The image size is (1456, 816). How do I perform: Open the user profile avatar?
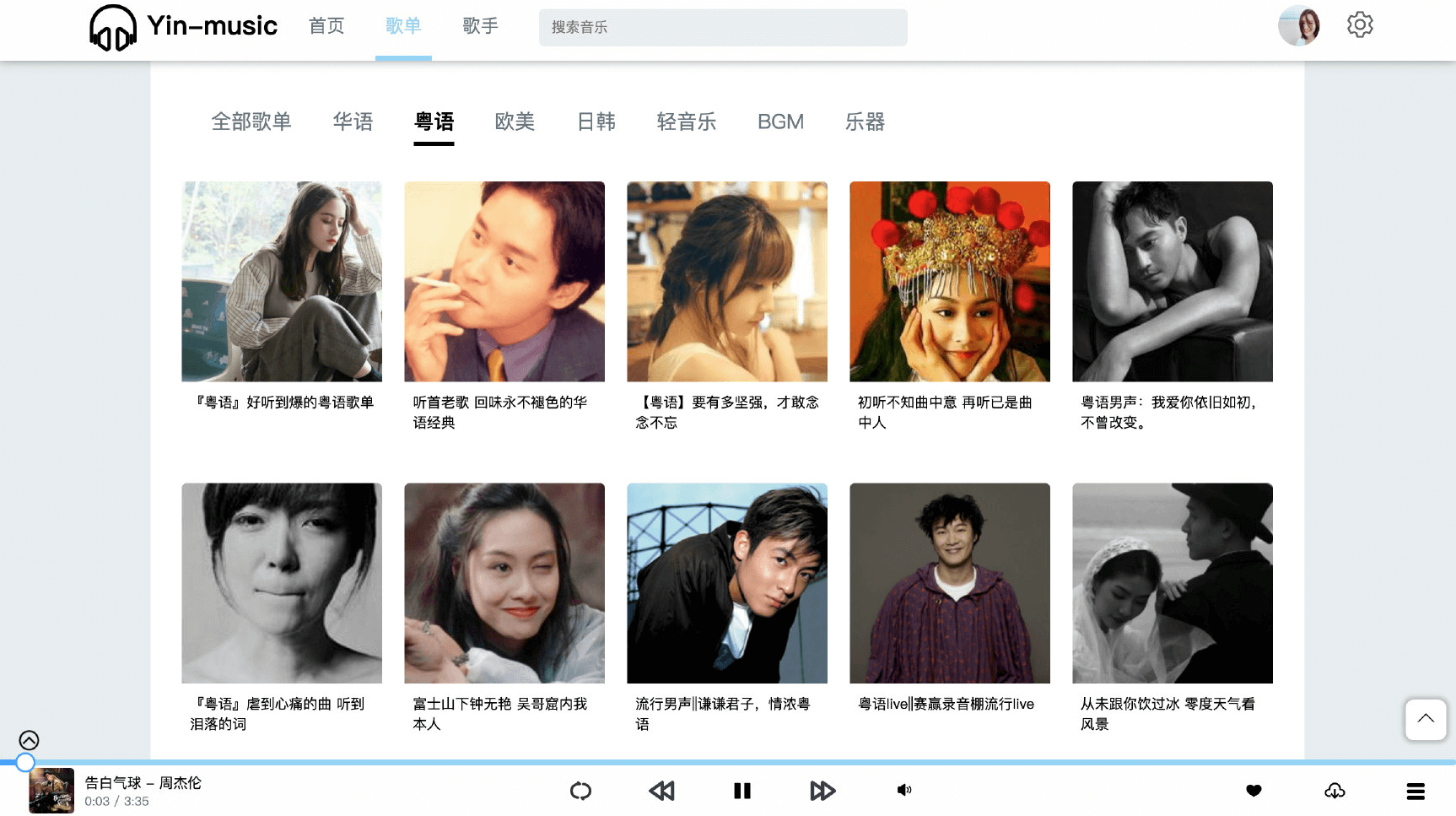1298,25
